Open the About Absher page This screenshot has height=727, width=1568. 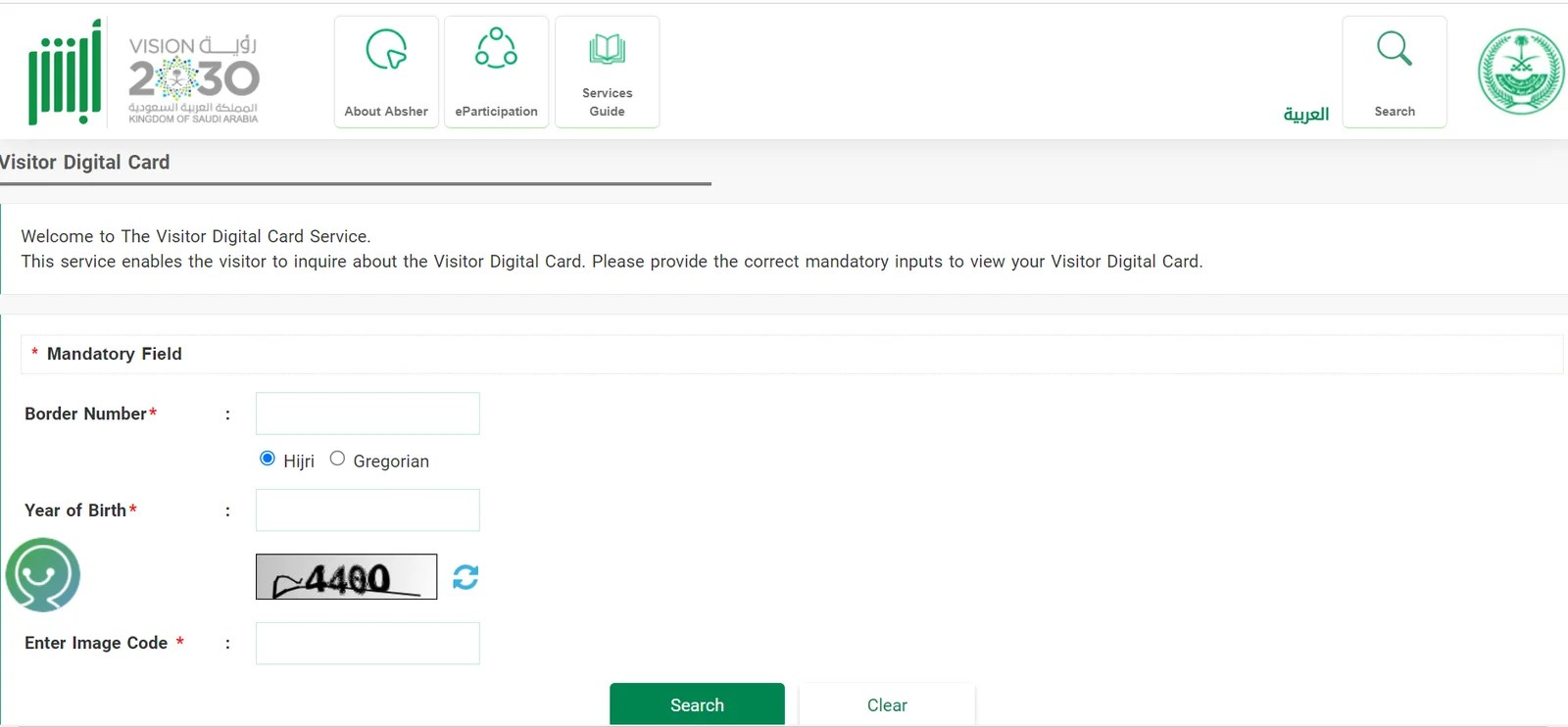point(385,71)
